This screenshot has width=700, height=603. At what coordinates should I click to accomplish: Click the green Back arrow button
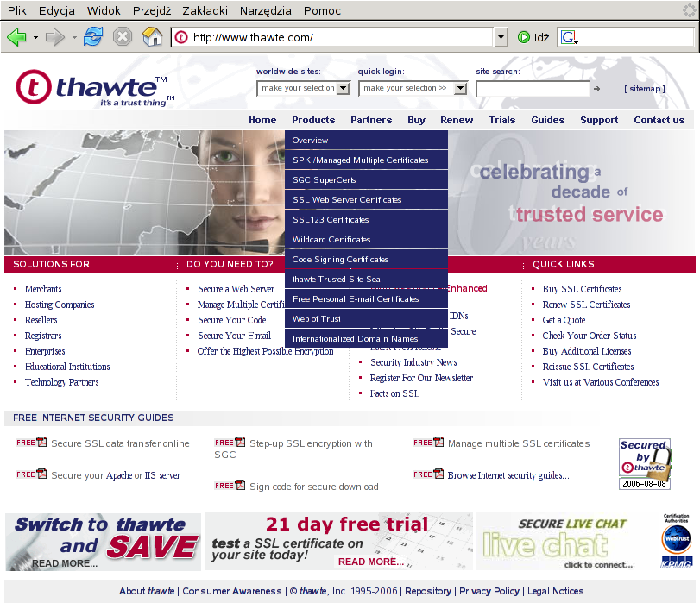coord(17,37)
